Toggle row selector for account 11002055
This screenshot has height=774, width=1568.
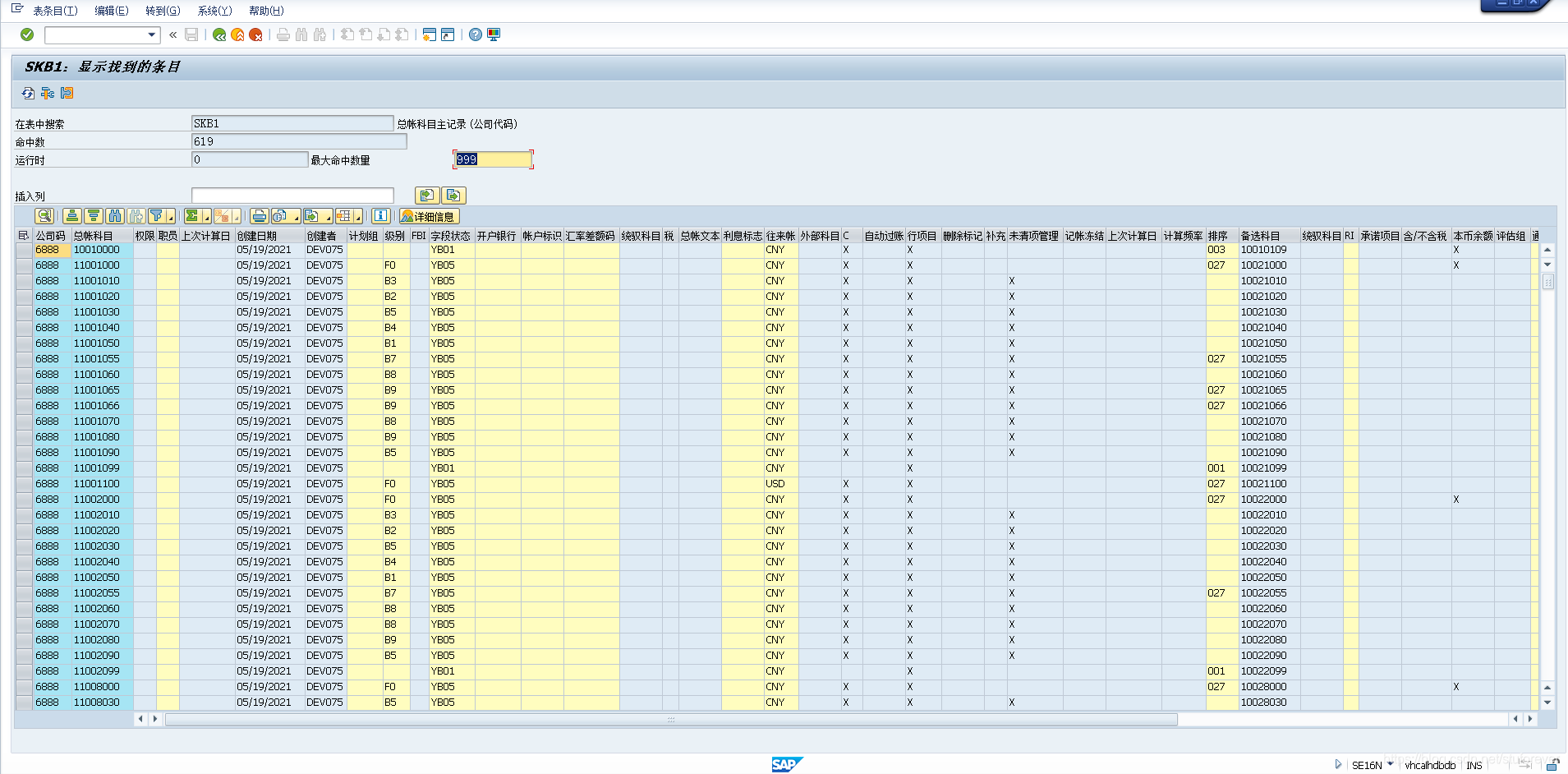pos(24,593)
